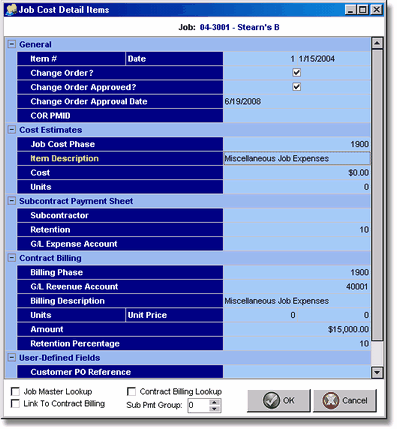Screen dimensions: 397x429
Task: Collapse the User-Defined Fields section
Action: pyautogui.click(x=12, y=358)
